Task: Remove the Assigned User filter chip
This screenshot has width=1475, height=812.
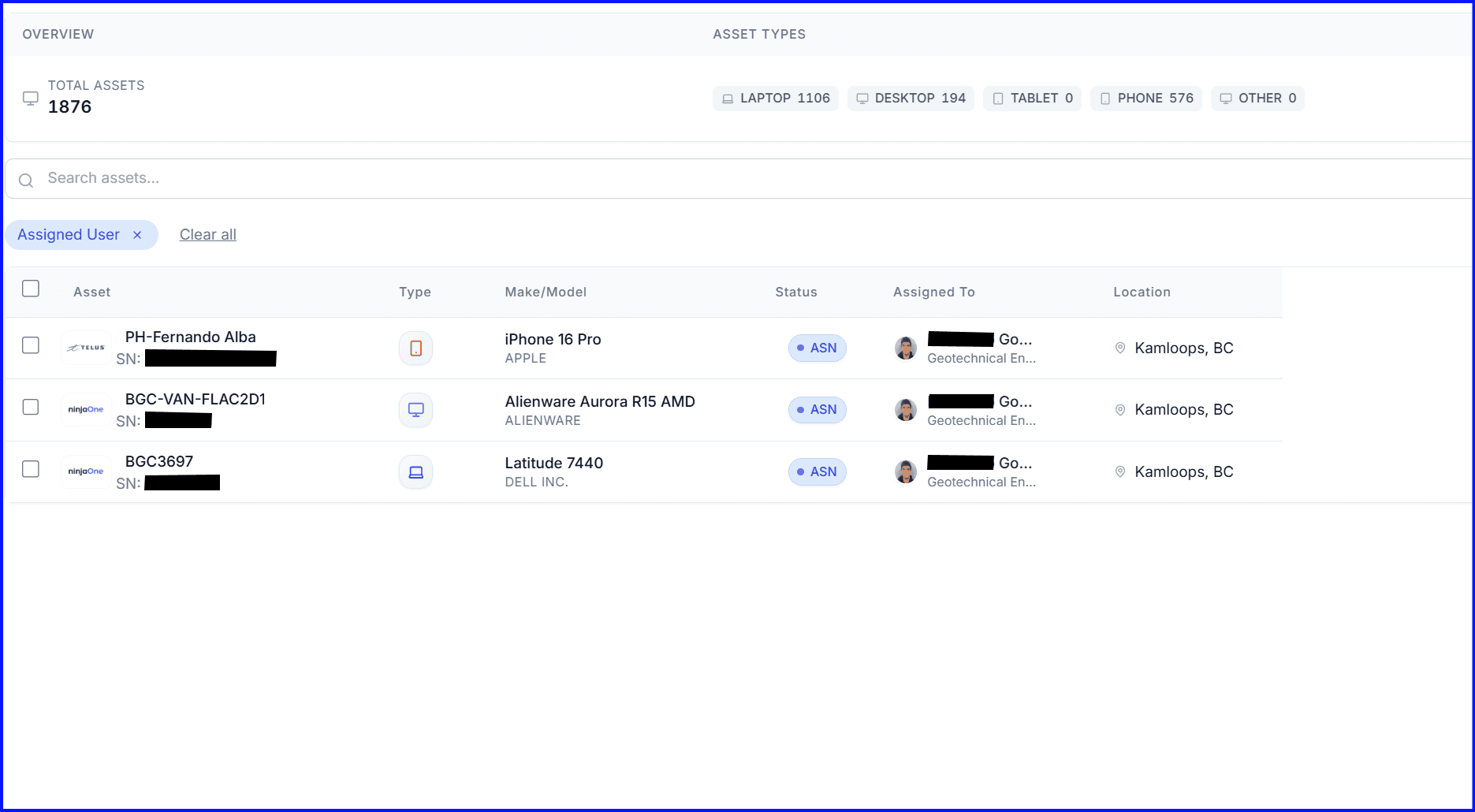Action: pos(137,235)
